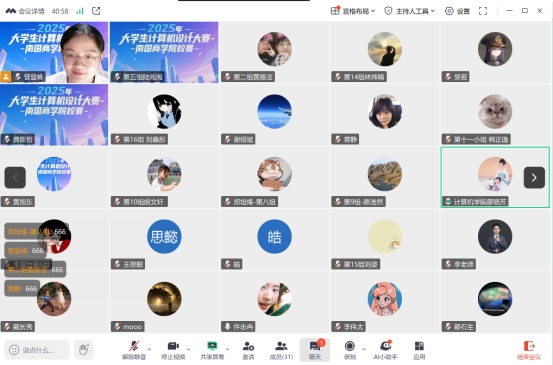The image size is (553, 365).
Task: Click the 结束会议 end meeting button
Action: point(529,350)
